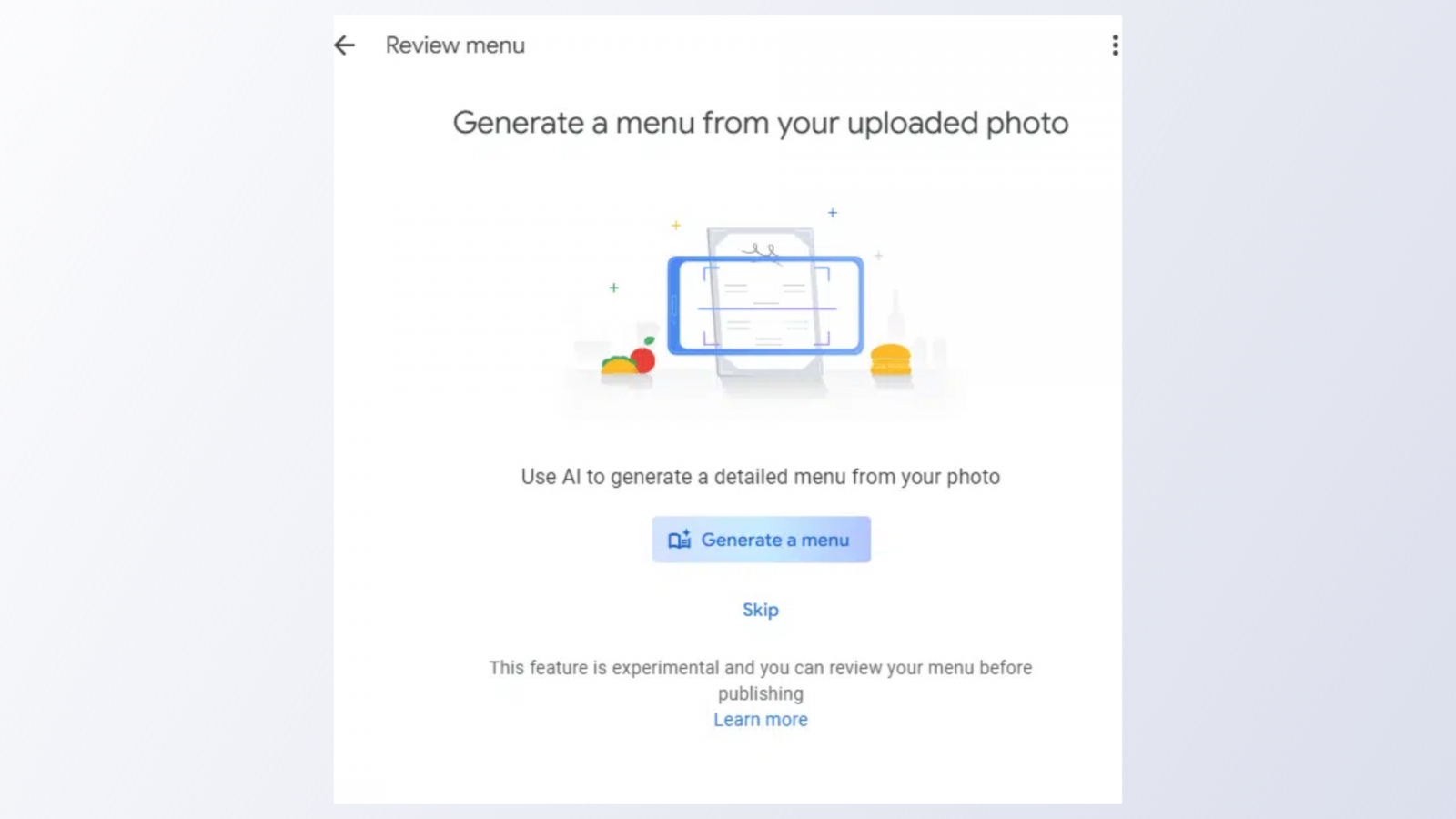Image resolution: width=1456 pixels, height=819 pixels.
Task: Click the heading about your uploaded photo
Action: [x=761, y=123]
